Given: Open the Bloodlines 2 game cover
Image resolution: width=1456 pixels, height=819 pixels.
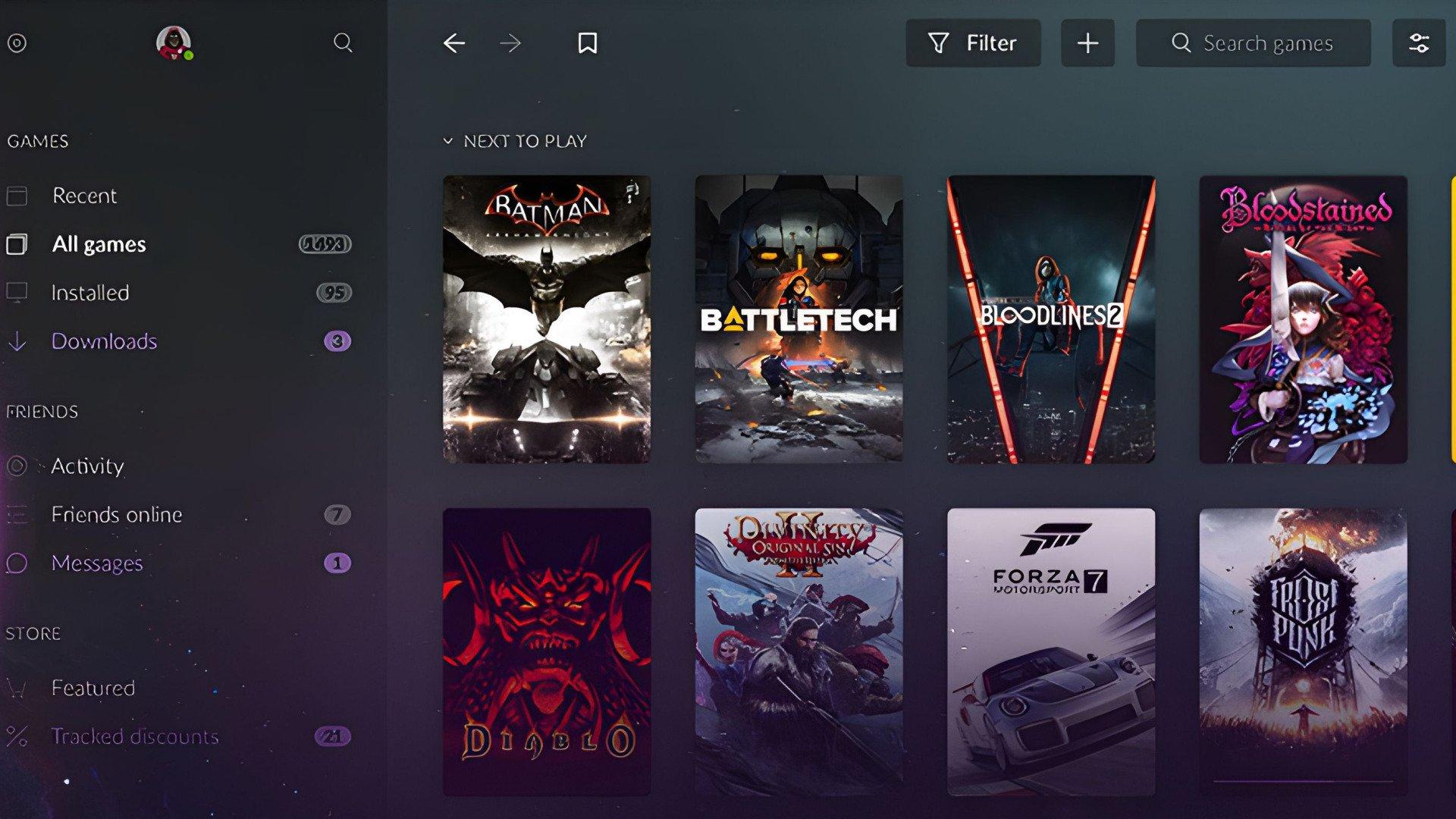Looking at the screenshot, I should pos(1051,319).
